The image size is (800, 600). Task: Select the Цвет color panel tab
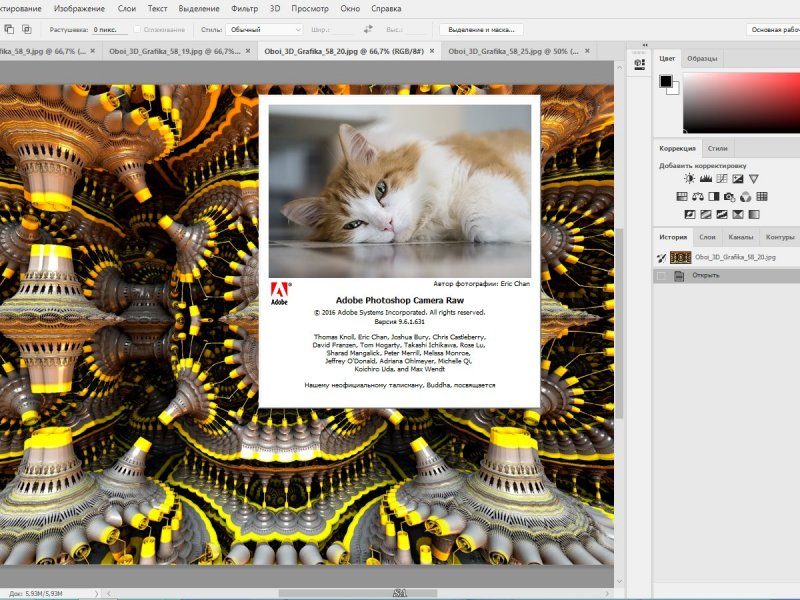click(667, 58)
